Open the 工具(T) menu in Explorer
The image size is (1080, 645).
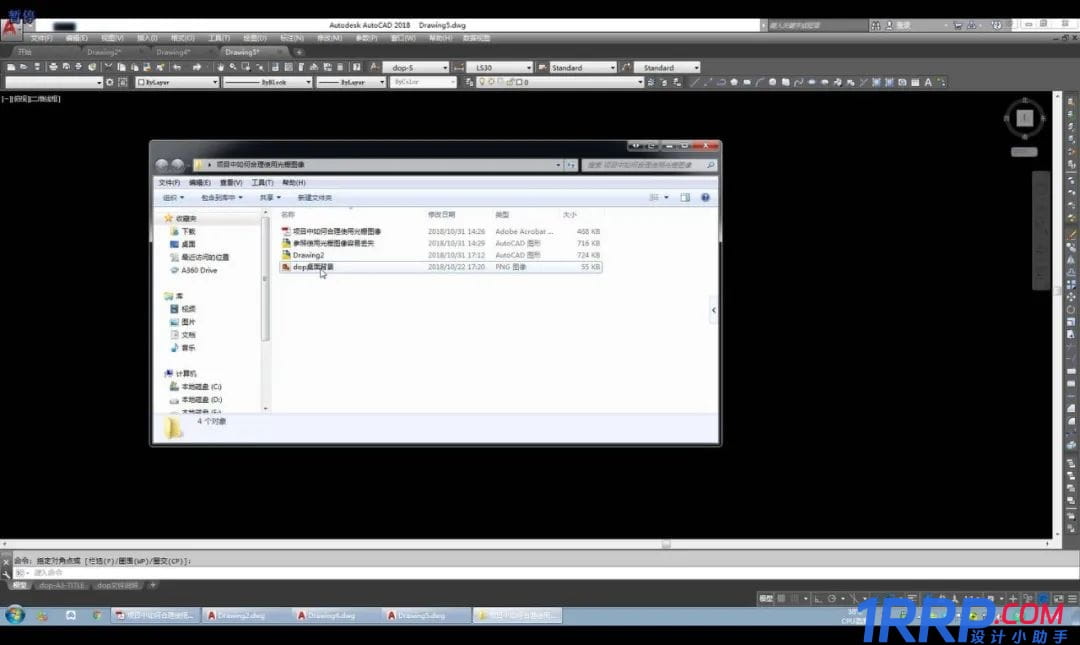tap(262, 183)
